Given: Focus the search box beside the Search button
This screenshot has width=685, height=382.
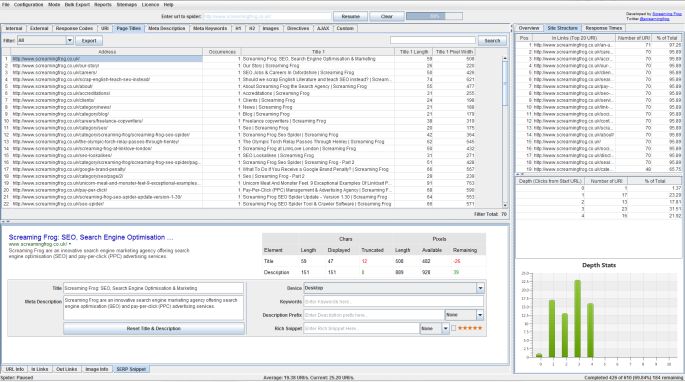Looking at the screenshot, I should tap(433, 40).
